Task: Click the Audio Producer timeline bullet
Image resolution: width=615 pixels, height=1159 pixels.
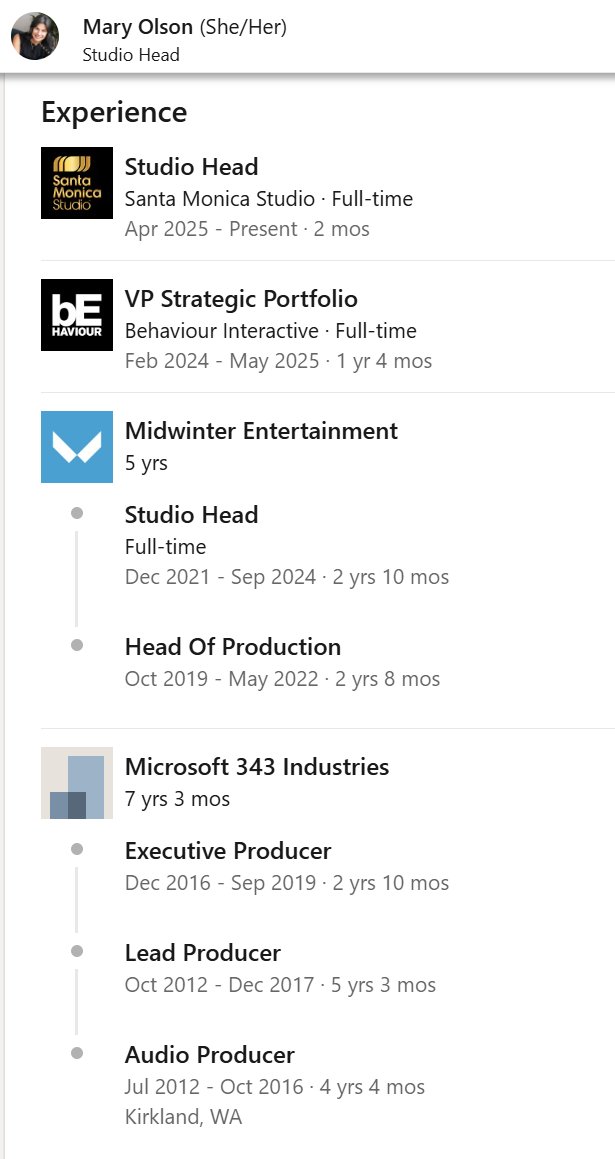Action: tap(77, 1053)
